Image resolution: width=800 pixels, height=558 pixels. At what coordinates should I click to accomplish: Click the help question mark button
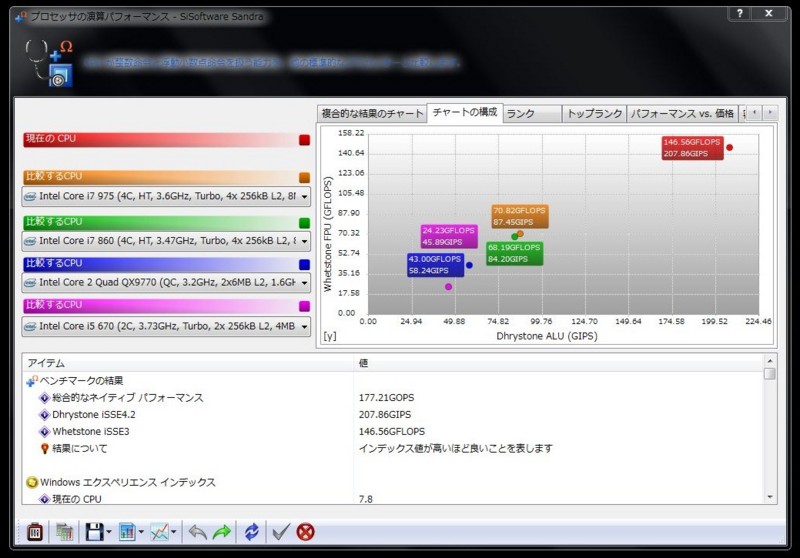click(x=740, y=13)
